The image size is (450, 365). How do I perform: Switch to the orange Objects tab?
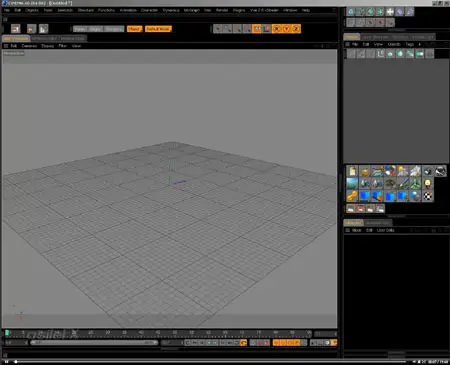[352, 37]
